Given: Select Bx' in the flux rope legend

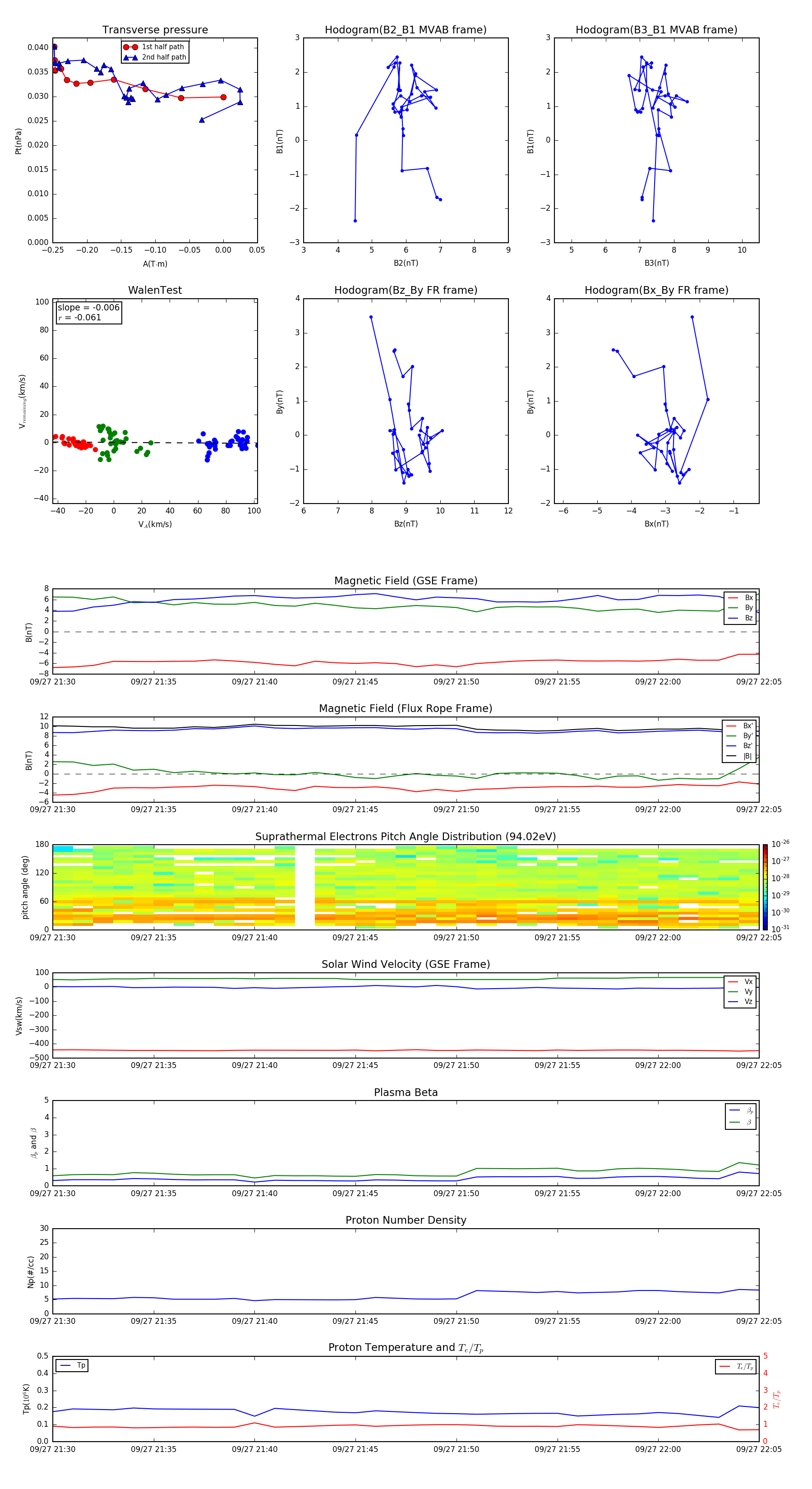Looking at the screenshot, I should tap(740, 726).
